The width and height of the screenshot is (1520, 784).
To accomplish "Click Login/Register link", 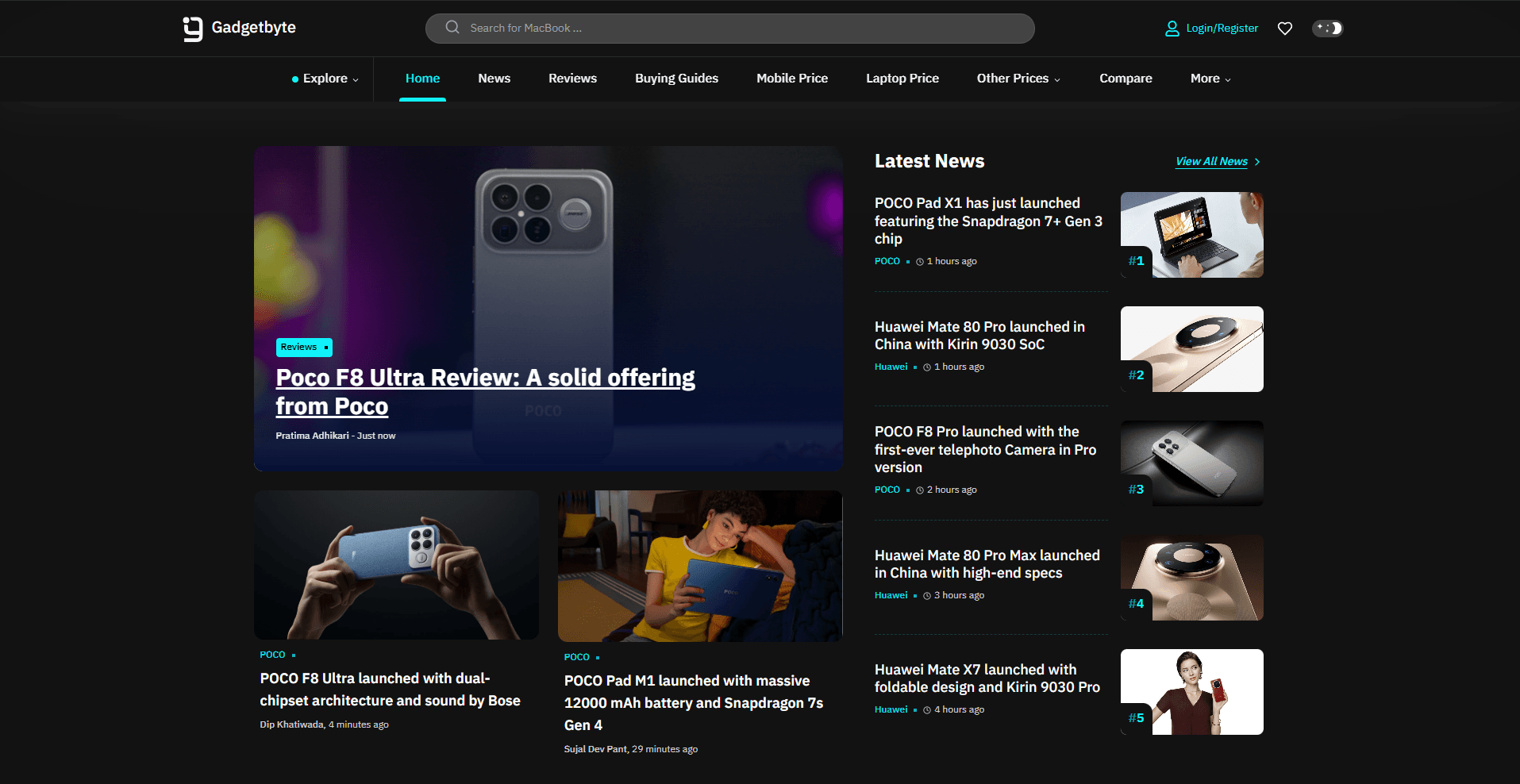I will tap(1222, 29).
